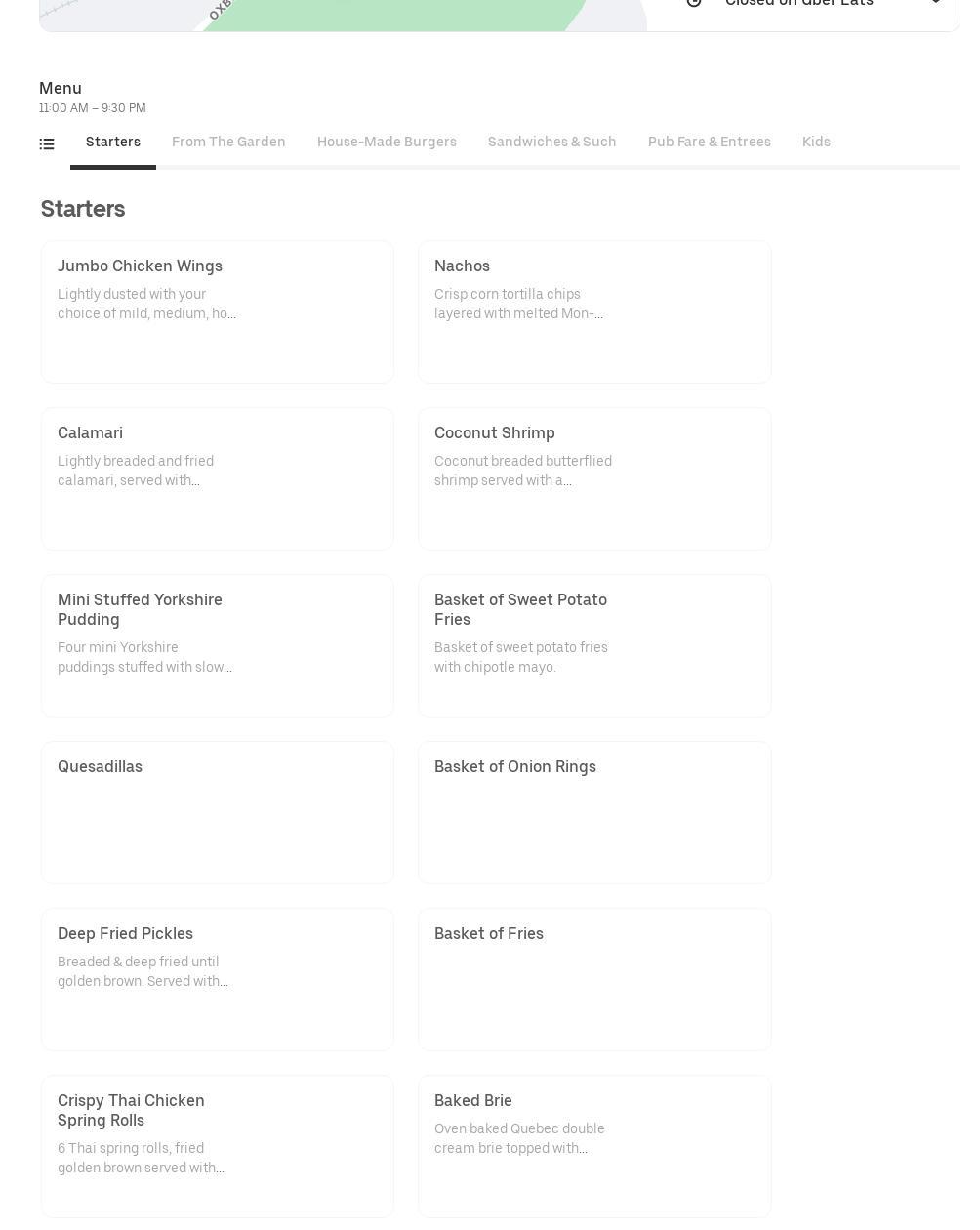Open the menu sections list icon
This screenshot has width=980, height=1230.
(47, 143)
